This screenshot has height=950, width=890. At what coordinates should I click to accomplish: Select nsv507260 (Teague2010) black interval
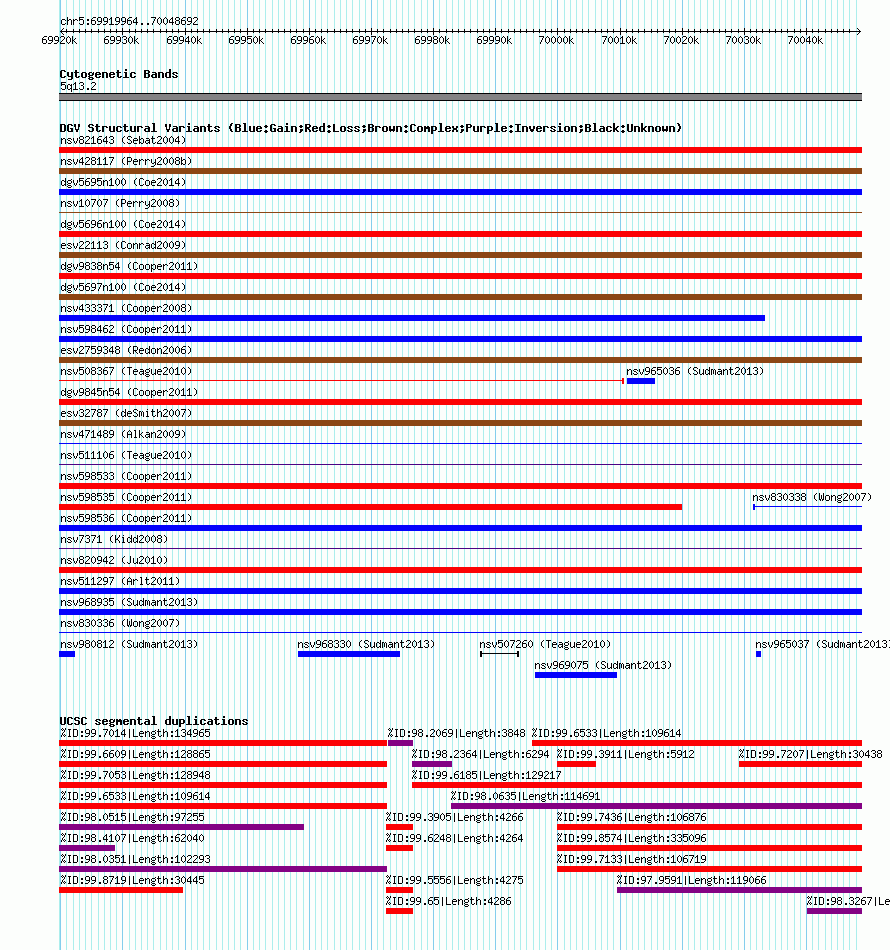point(499,654)
